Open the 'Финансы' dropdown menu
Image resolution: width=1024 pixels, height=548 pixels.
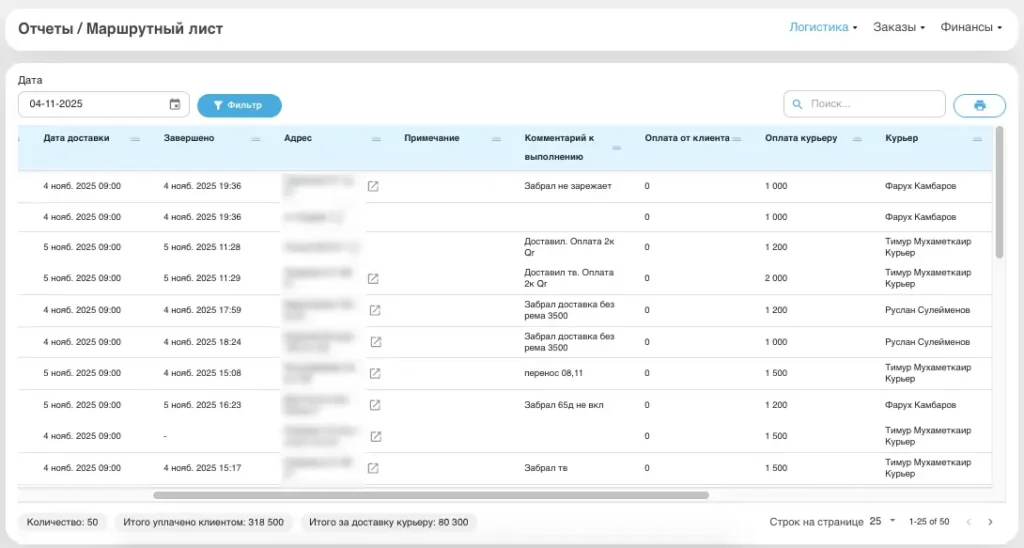click(x=970, y=28)
